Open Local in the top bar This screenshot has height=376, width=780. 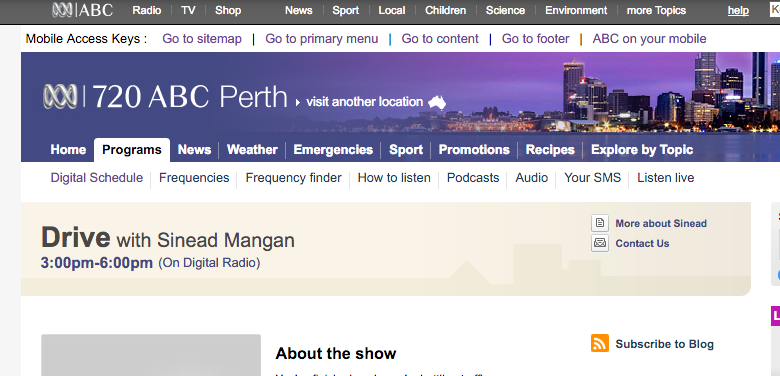point(391,10)
